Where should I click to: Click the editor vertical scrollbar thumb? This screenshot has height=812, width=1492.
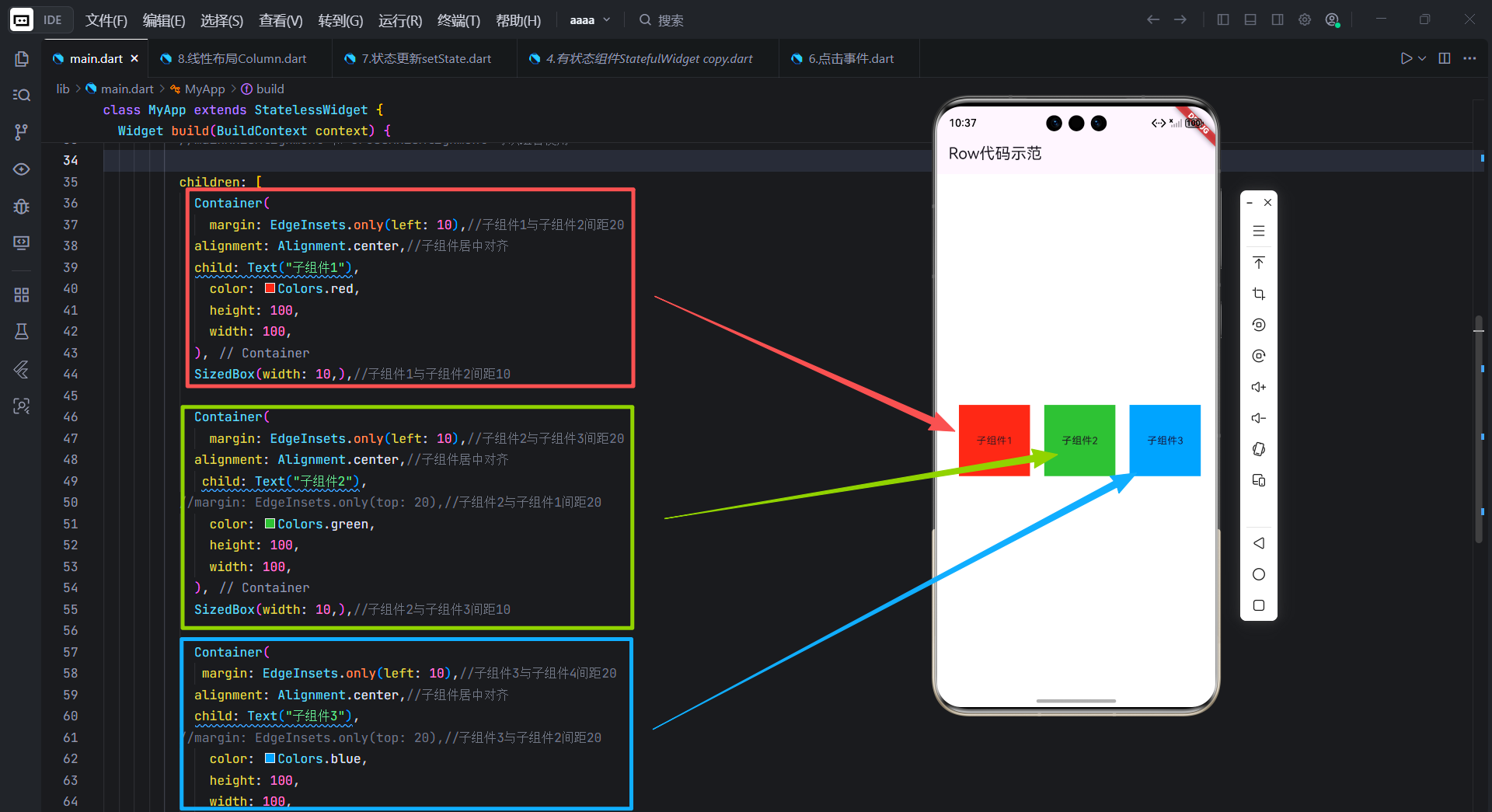tap(1479, 429)
